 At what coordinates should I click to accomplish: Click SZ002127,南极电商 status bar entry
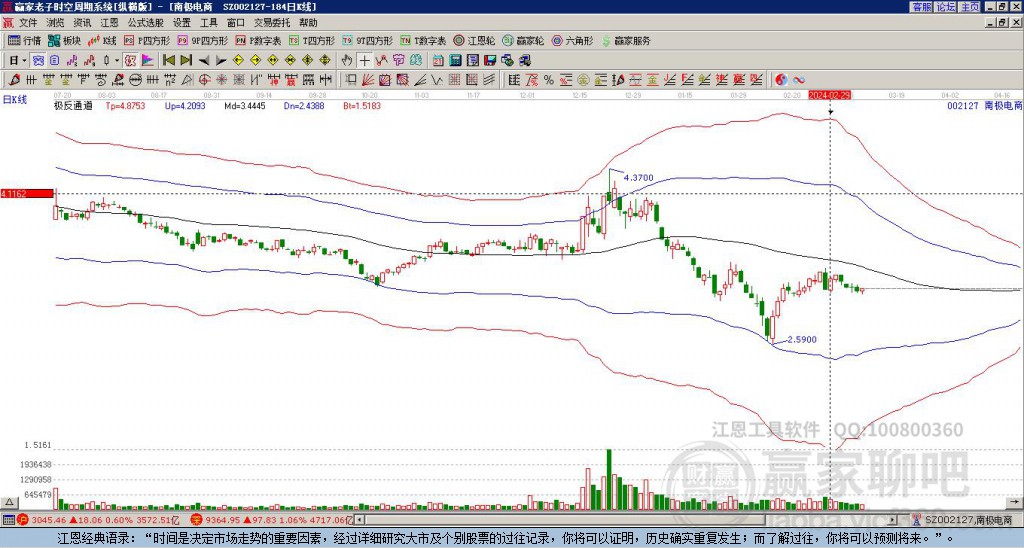(x=968, y=520)
